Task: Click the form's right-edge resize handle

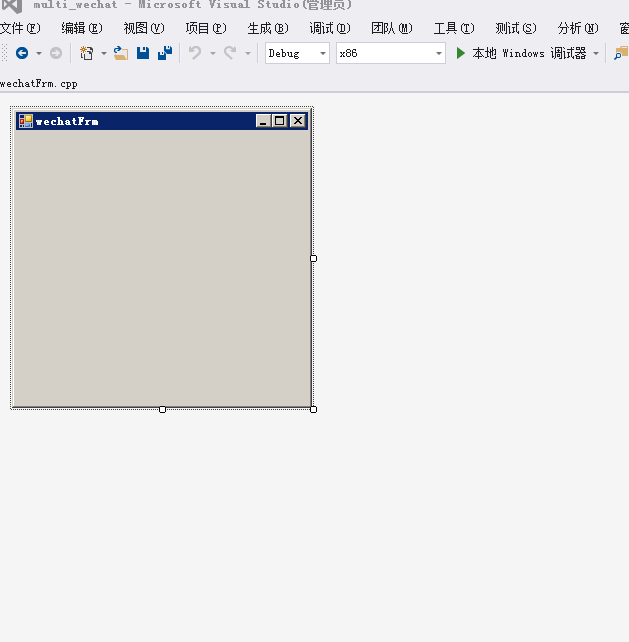Action: [x=313, y=258]
